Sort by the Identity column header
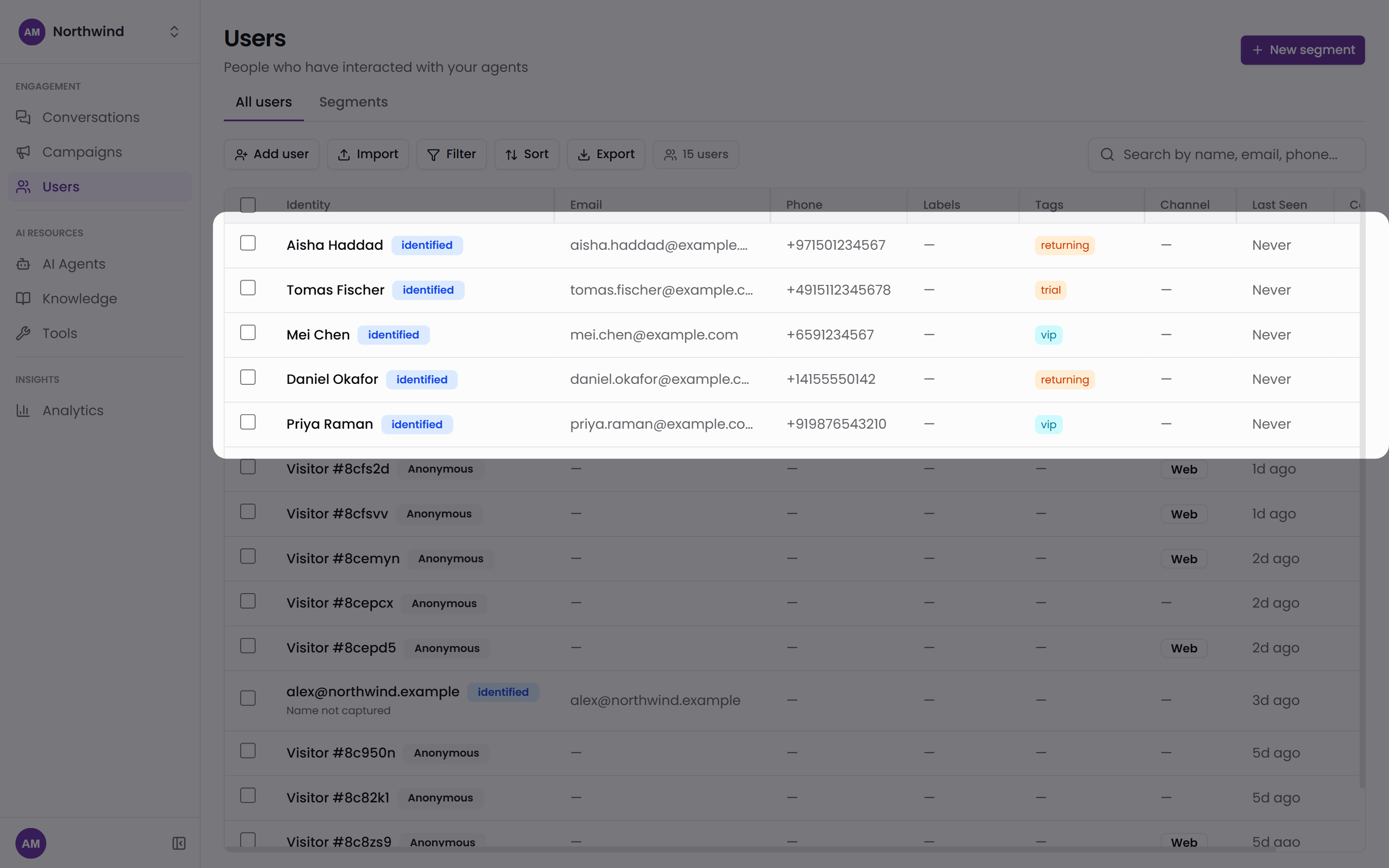 (308, 205)
